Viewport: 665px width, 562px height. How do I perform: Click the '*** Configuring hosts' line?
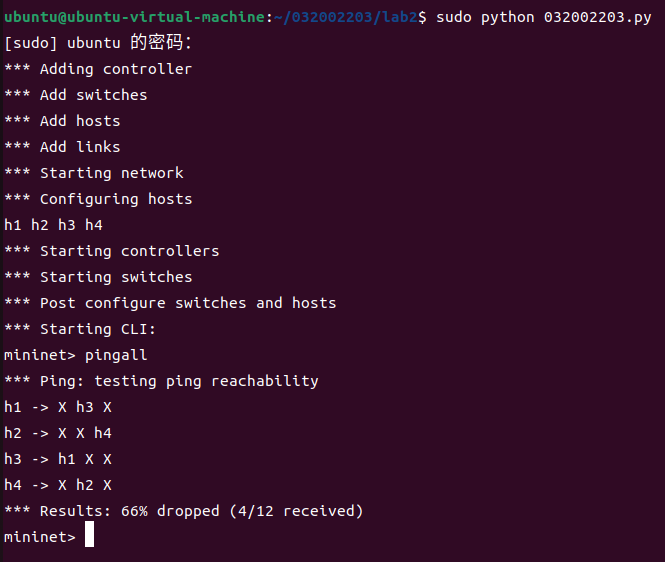(x=98, y=199)
